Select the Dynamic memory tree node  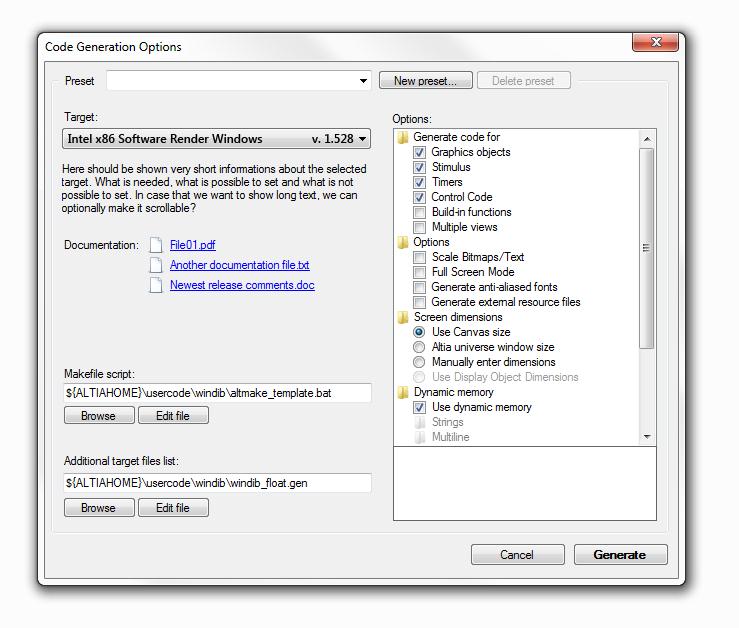453,392
